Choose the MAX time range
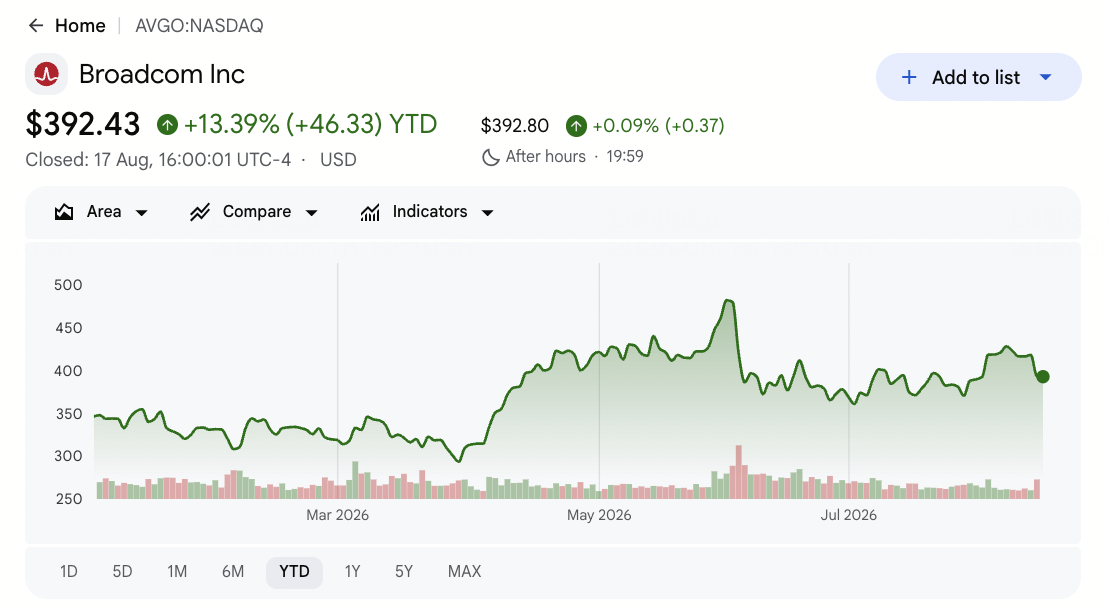The width and height of the screenshot is (1110, 606). [464, 572]
